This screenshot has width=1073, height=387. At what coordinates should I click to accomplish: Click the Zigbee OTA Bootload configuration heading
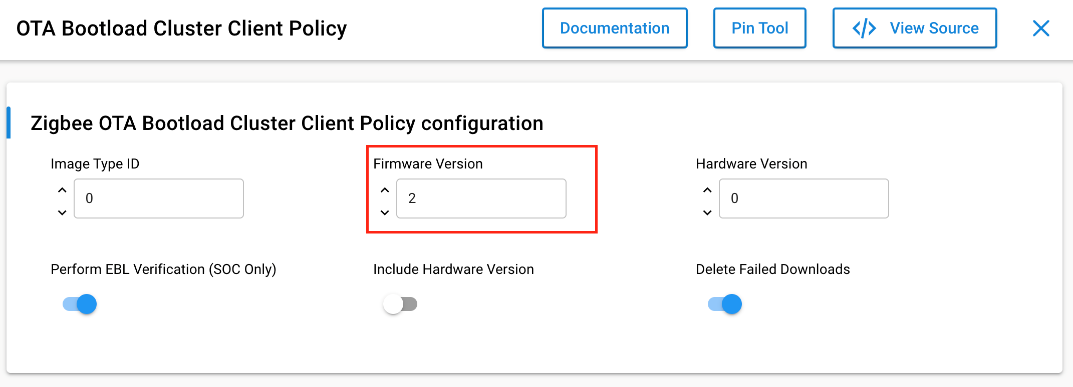click(287, 123)
